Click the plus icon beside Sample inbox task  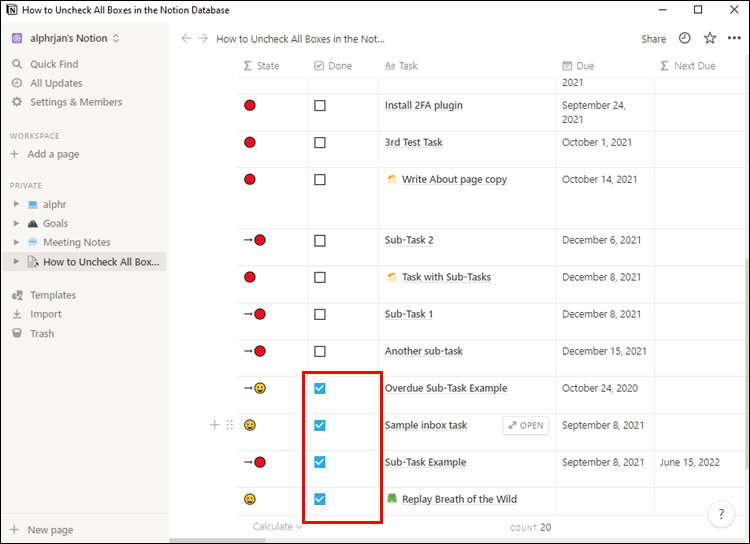pos(214,425)
